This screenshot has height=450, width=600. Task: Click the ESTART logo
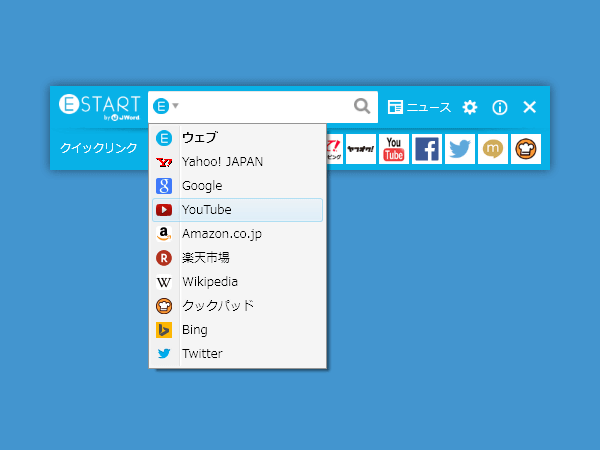coord(99,107)
